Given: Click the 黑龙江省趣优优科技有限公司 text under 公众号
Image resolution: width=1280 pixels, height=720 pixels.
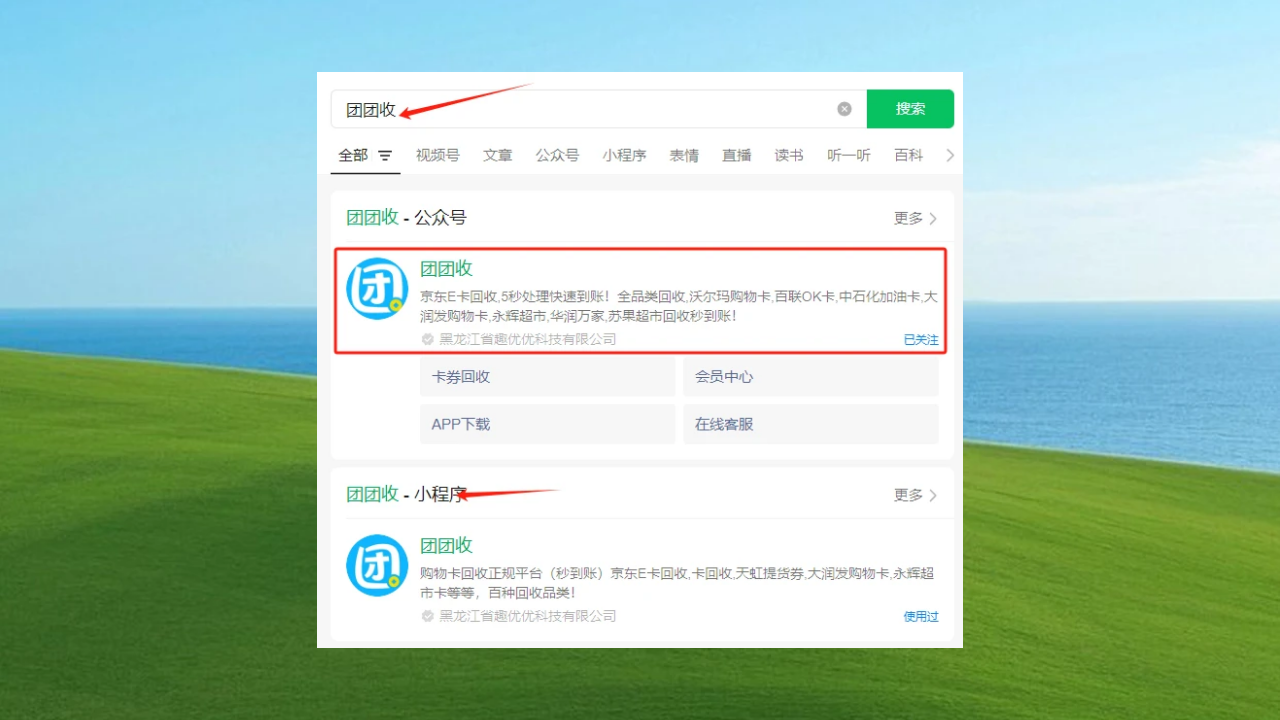Looking at the screenshot, I should (528, 340).
